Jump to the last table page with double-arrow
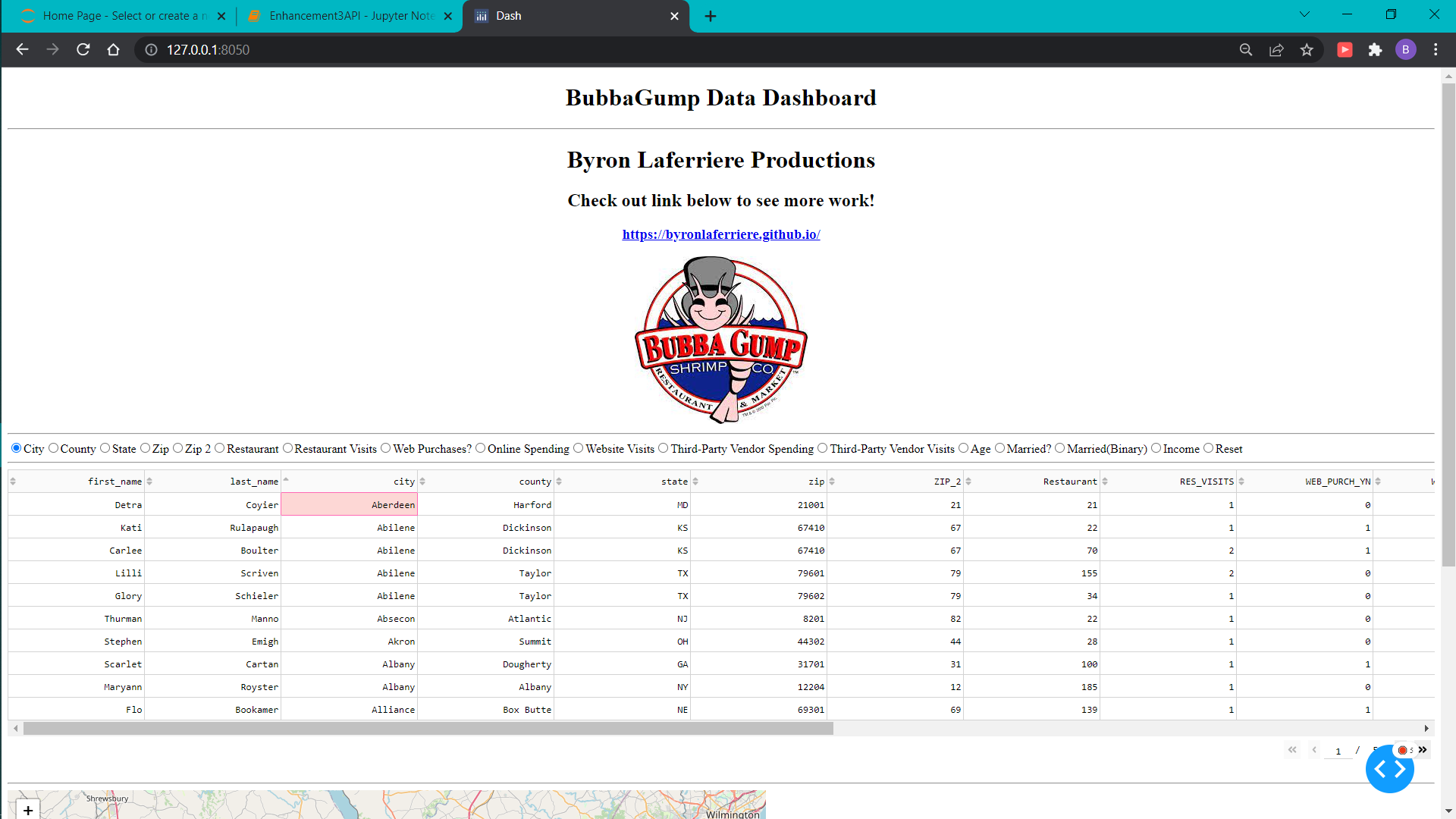Image resolution: width=1456 pixels, height=819 pixels. [x=1423, y=750]
